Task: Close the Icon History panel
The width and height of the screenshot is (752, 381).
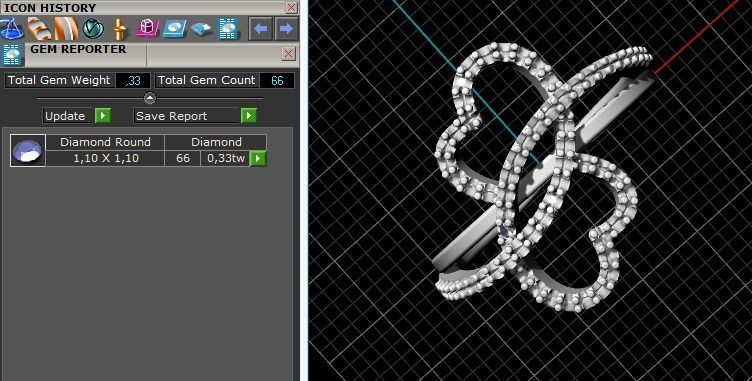Action: [x=292, y=7]
